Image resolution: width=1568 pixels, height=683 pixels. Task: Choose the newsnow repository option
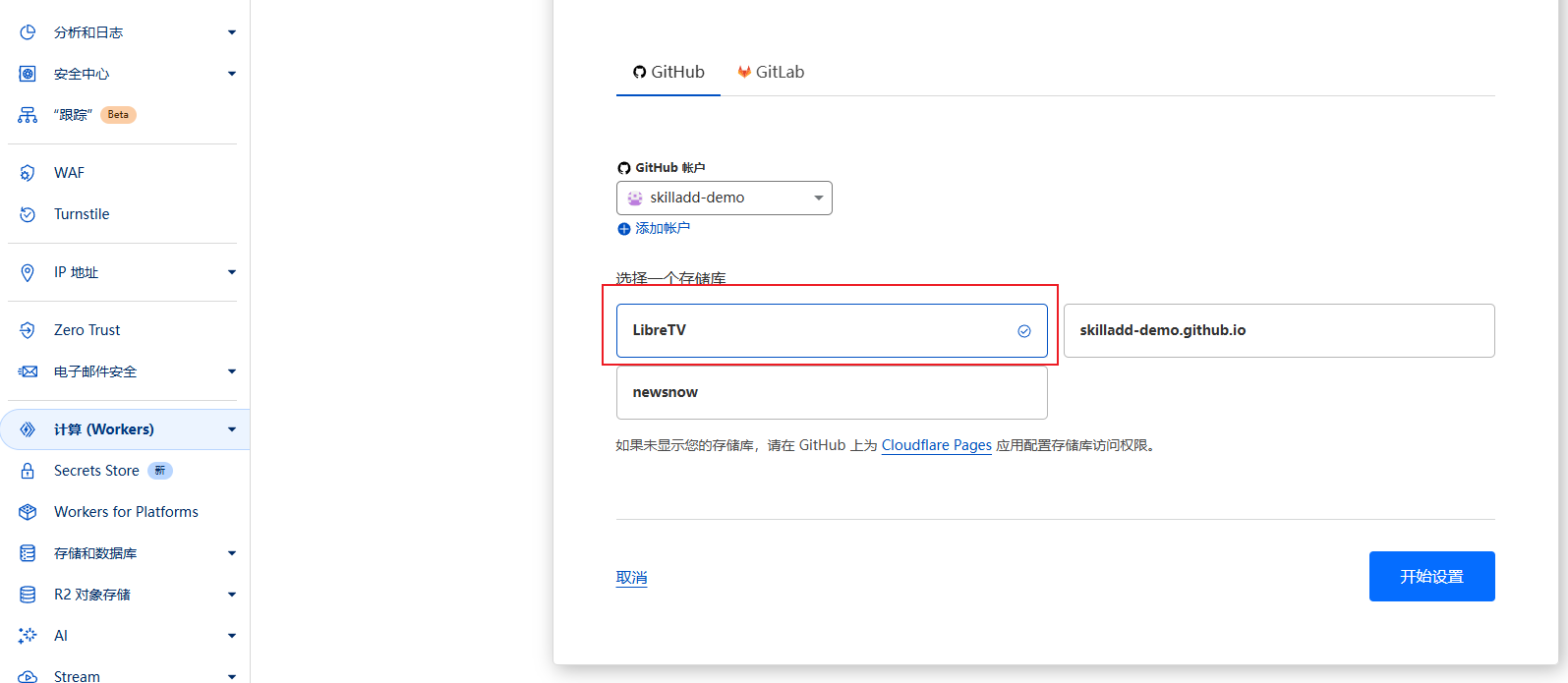[x=831, y=392]
